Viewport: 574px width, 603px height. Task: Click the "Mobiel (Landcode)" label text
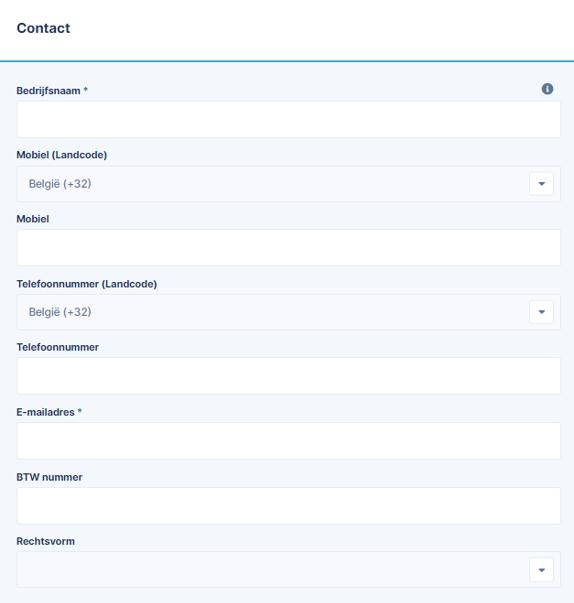(62, 155)
